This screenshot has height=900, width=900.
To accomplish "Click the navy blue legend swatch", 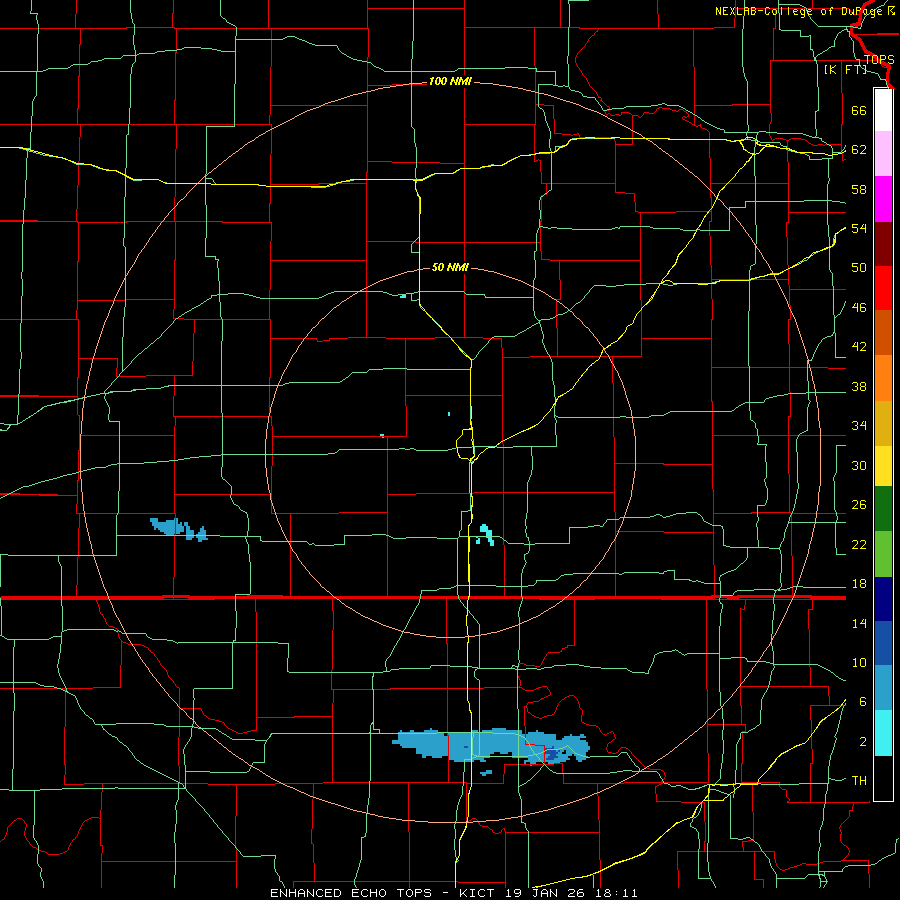I will tap(883, 599).
